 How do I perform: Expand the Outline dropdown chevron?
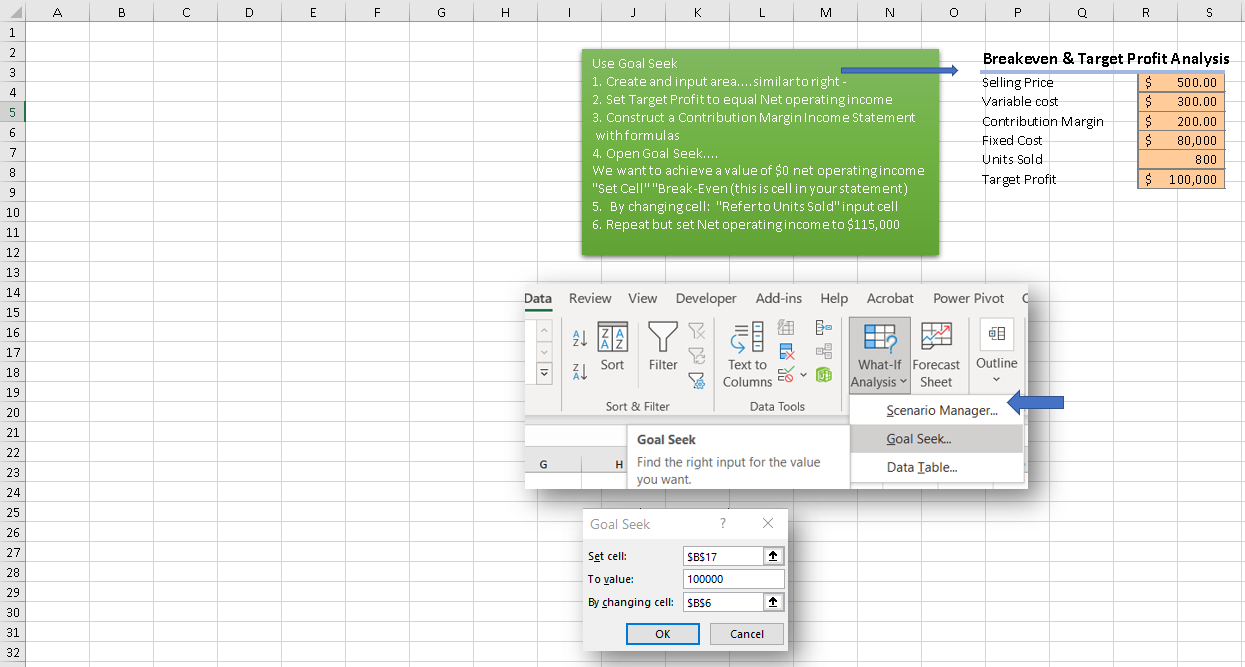tap(996, 377)
